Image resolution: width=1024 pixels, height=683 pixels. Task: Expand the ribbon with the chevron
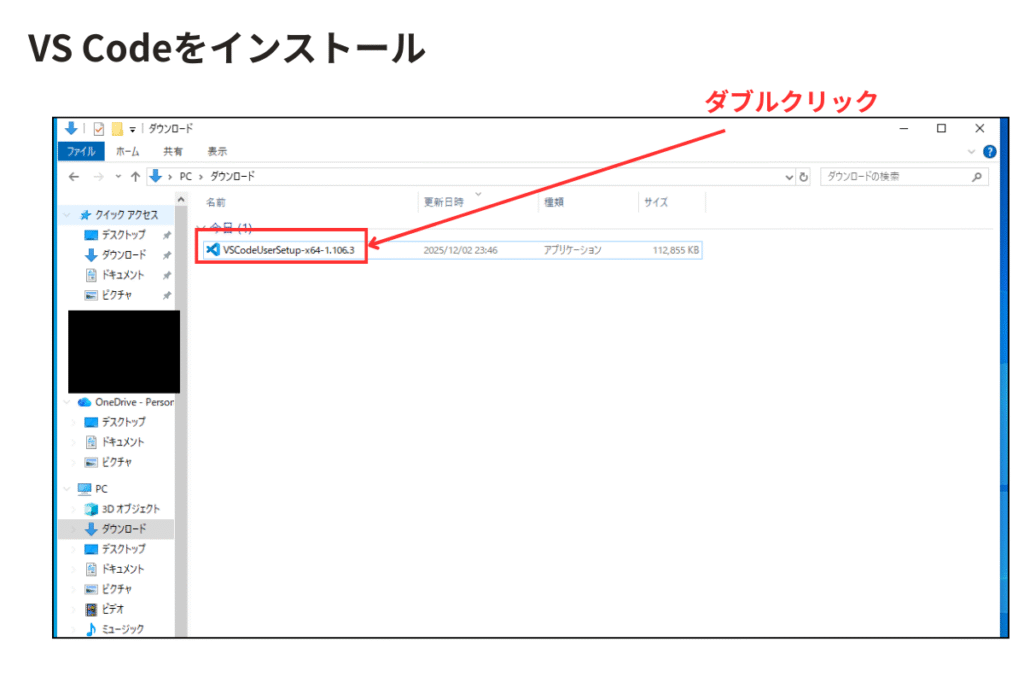[971, 152]
